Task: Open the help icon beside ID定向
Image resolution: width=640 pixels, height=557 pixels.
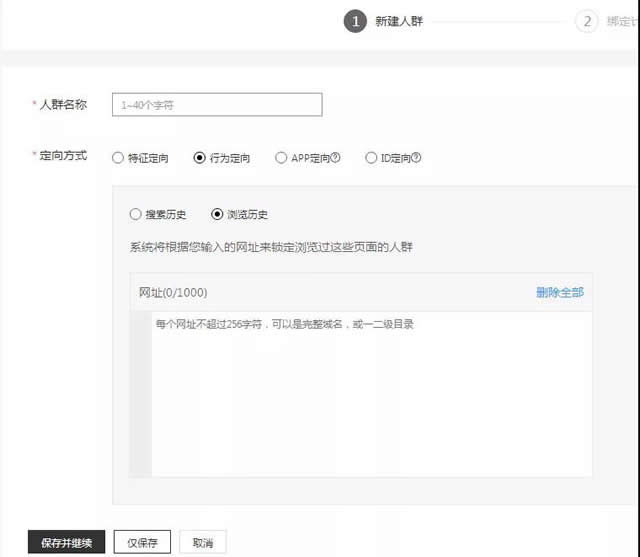Action: tap(416, 158)
